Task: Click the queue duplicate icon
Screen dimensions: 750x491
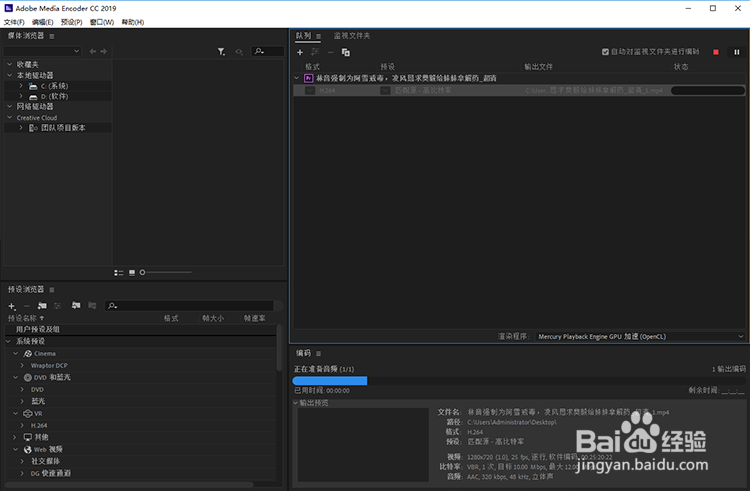Action: (x=345, y=52)
